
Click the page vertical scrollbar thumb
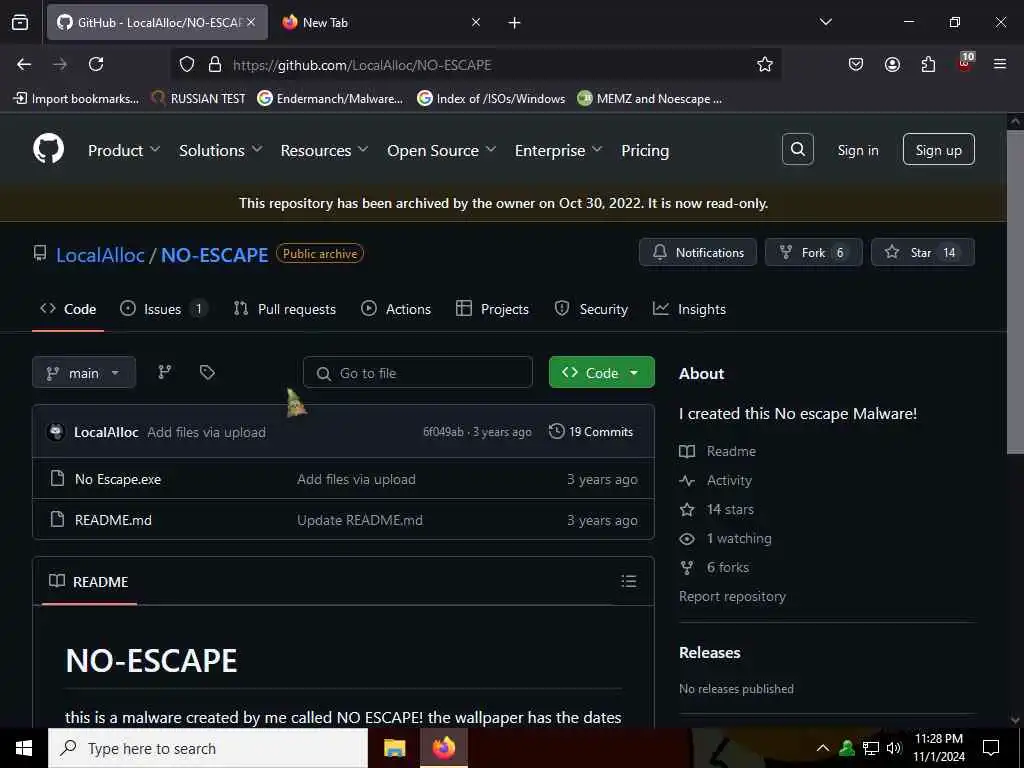point(1015,291)
